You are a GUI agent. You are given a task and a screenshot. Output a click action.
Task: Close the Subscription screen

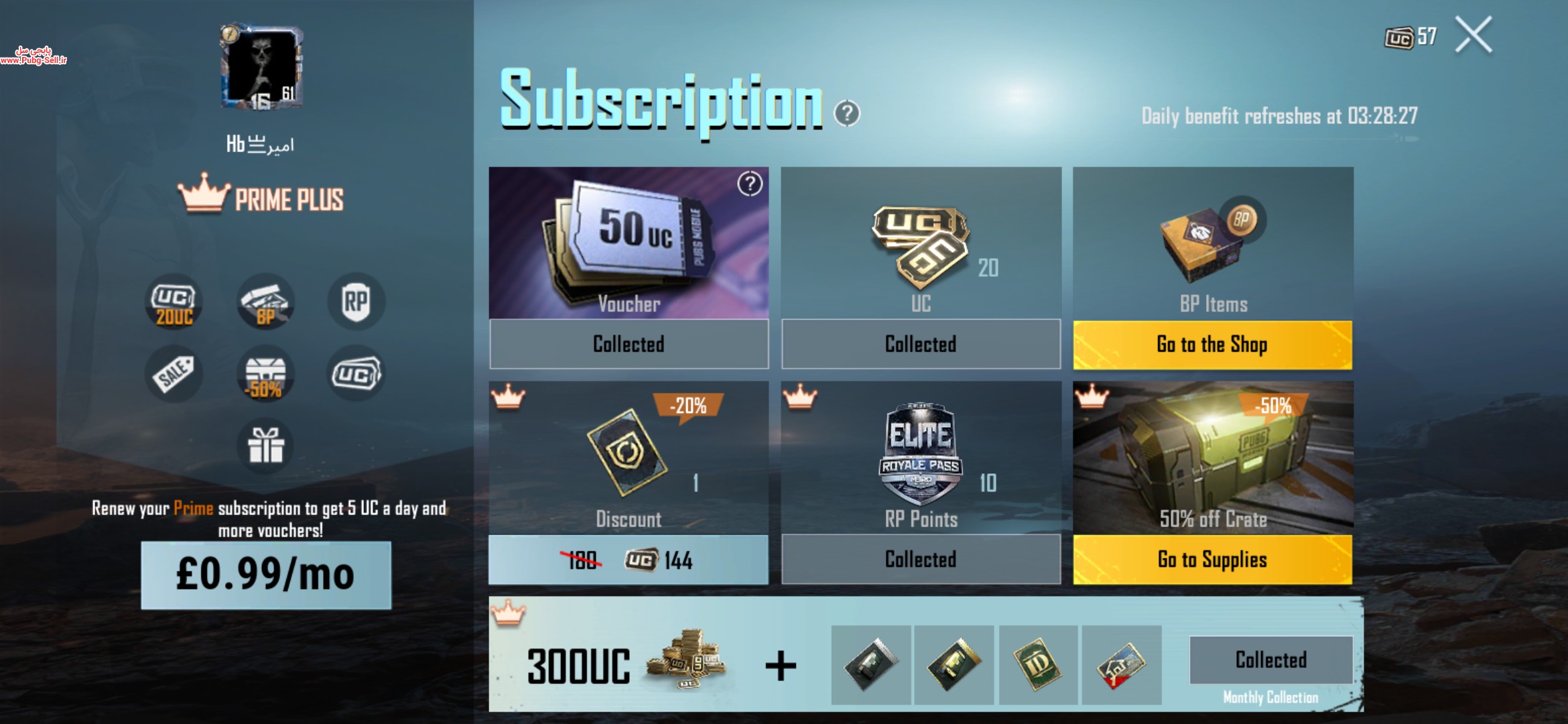[x=1474, y=35]
